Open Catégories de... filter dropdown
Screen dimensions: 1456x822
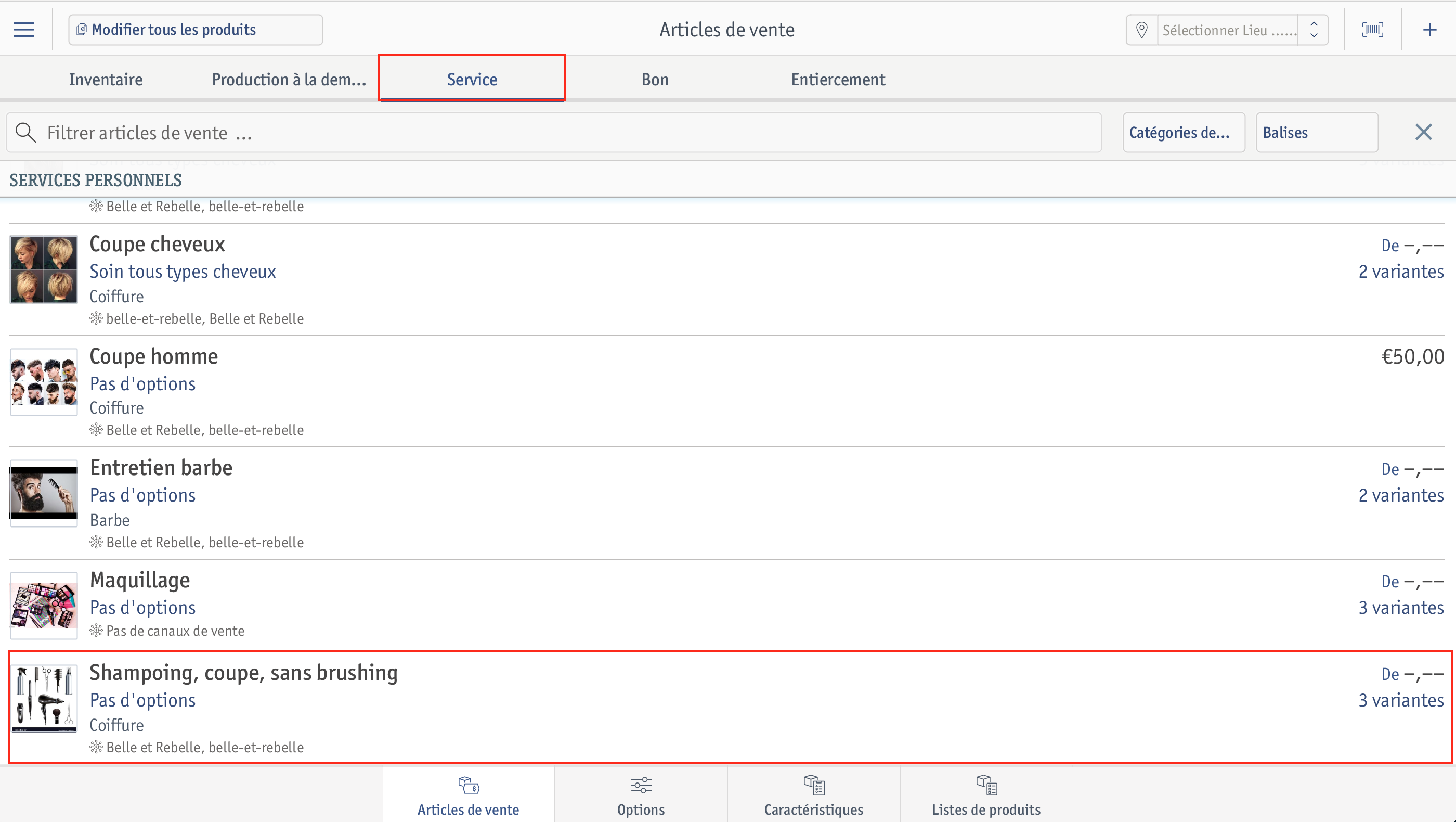(1184, 132)
